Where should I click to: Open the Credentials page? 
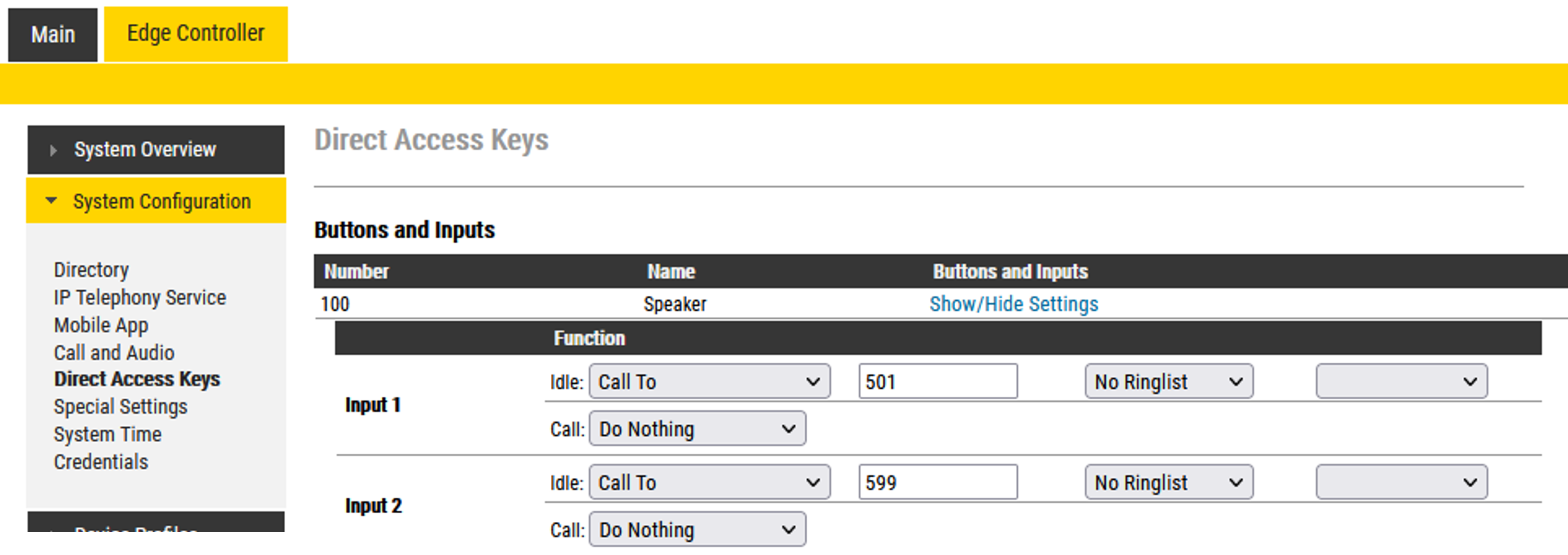pos(101,462)
